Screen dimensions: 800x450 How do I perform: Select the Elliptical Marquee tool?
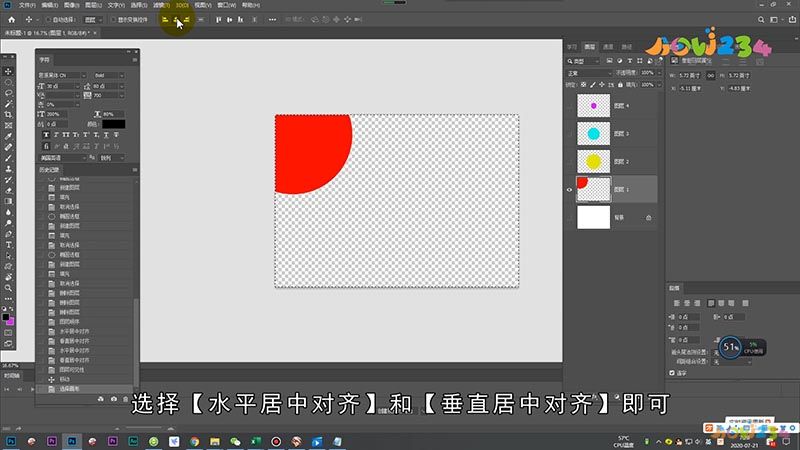point(8,82)
